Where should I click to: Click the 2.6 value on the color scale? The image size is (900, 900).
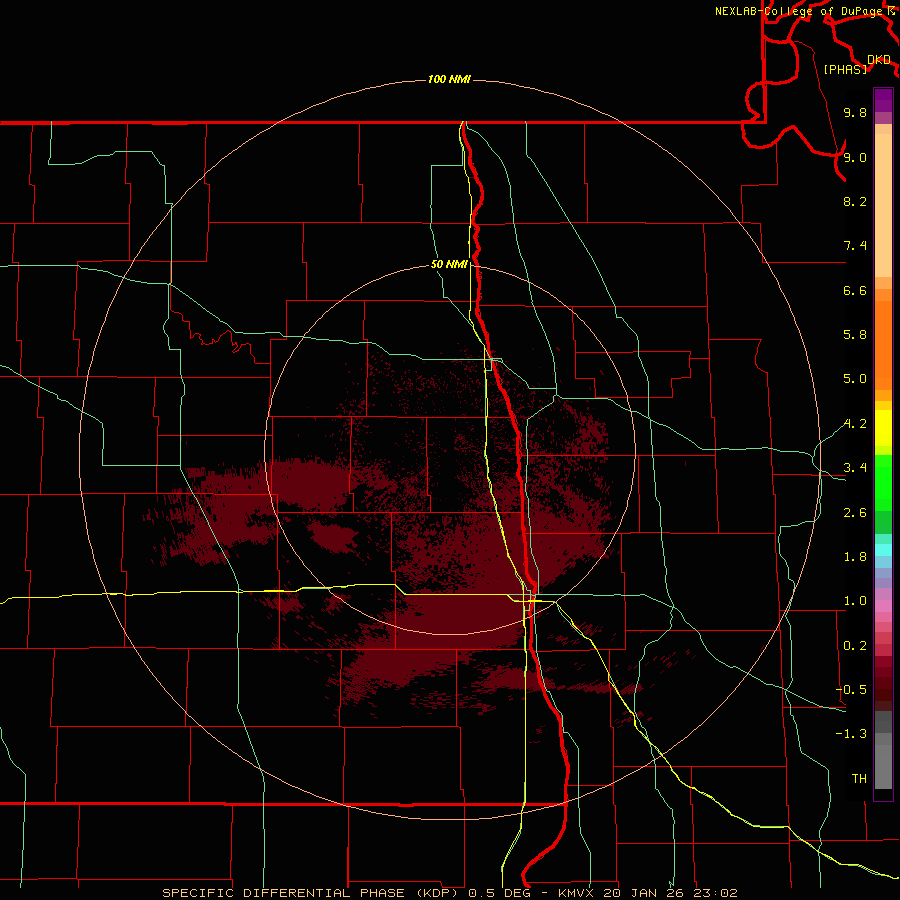pos(855,513)
